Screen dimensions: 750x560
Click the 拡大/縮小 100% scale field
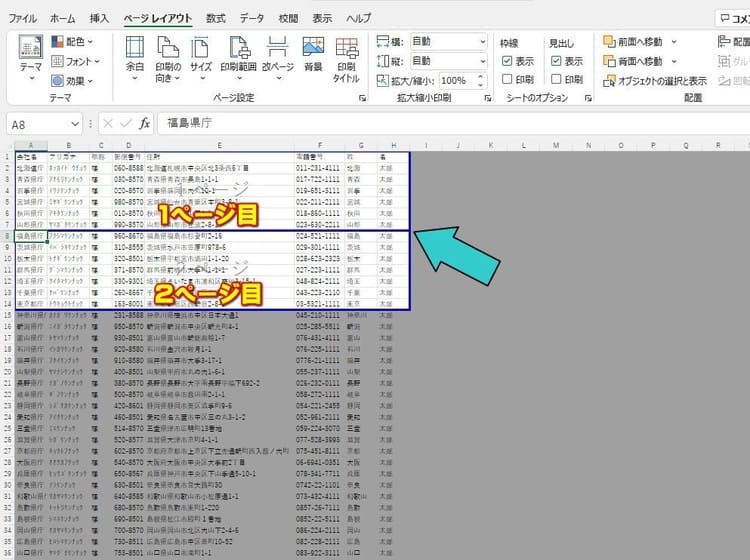pyautogui.click(x=458, y=81)
